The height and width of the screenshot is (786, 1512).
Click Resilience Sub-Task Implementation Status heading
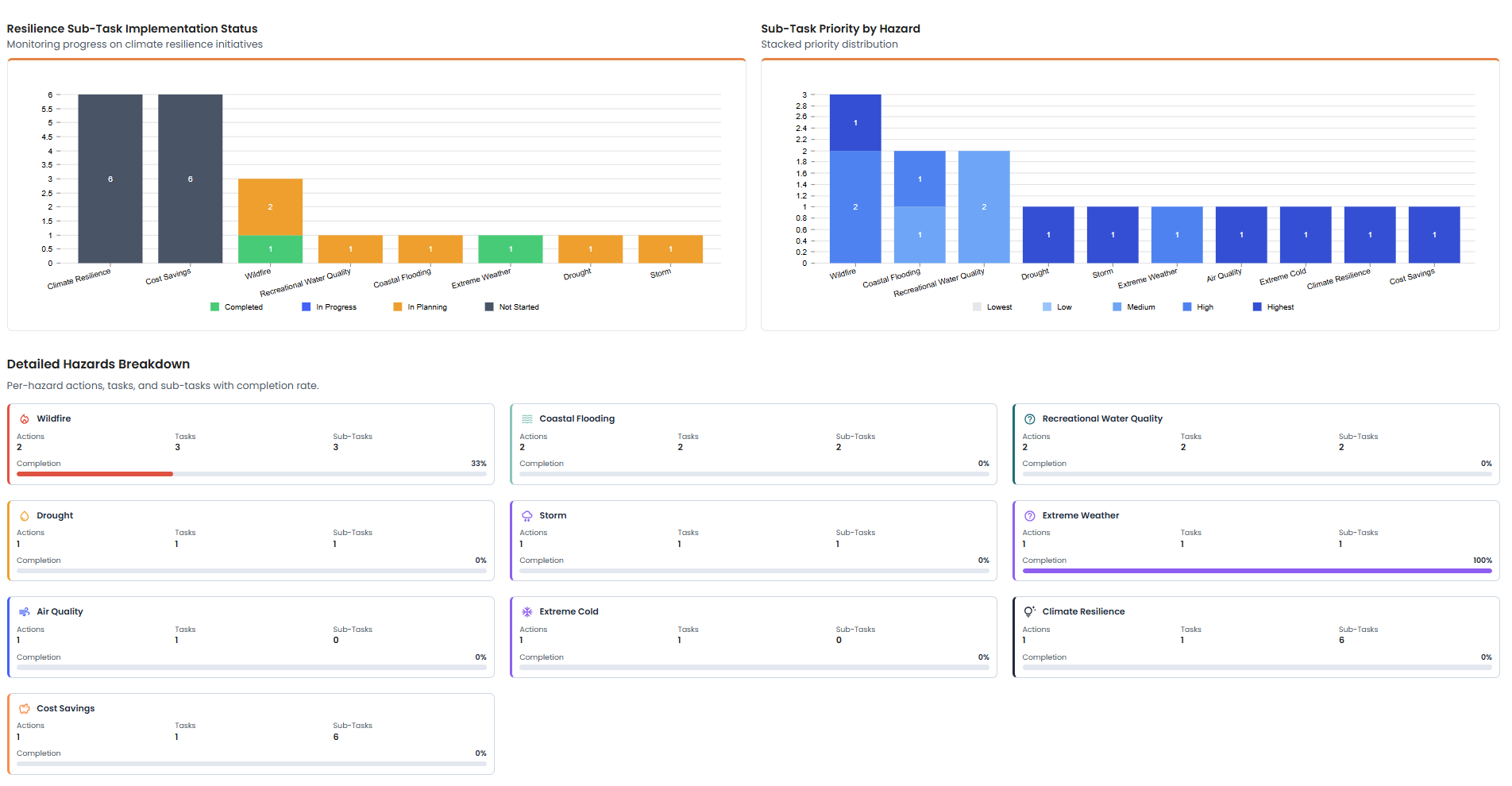coord(133,29)
